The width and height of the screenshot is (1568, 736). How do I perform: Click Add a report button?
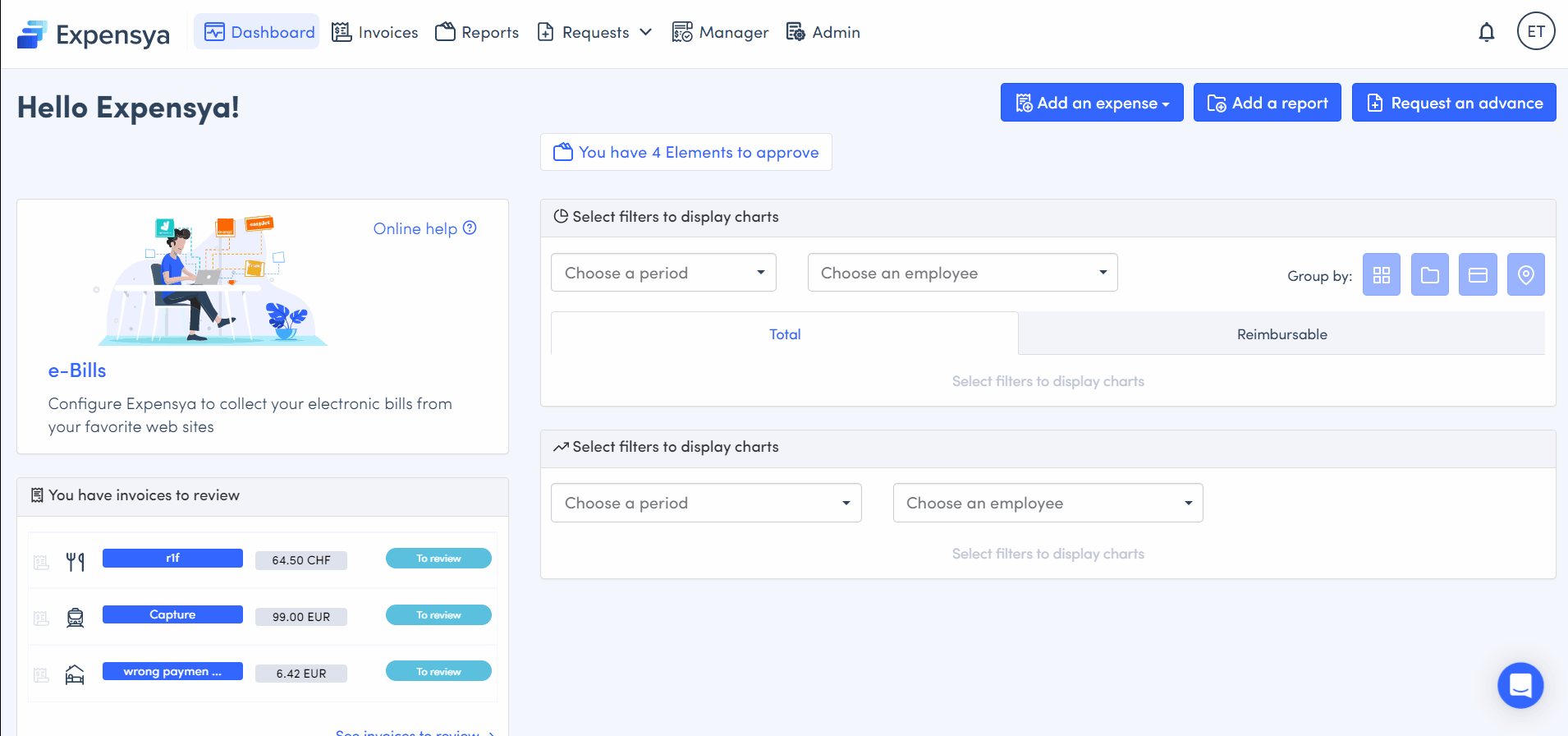pos(1267,103)
